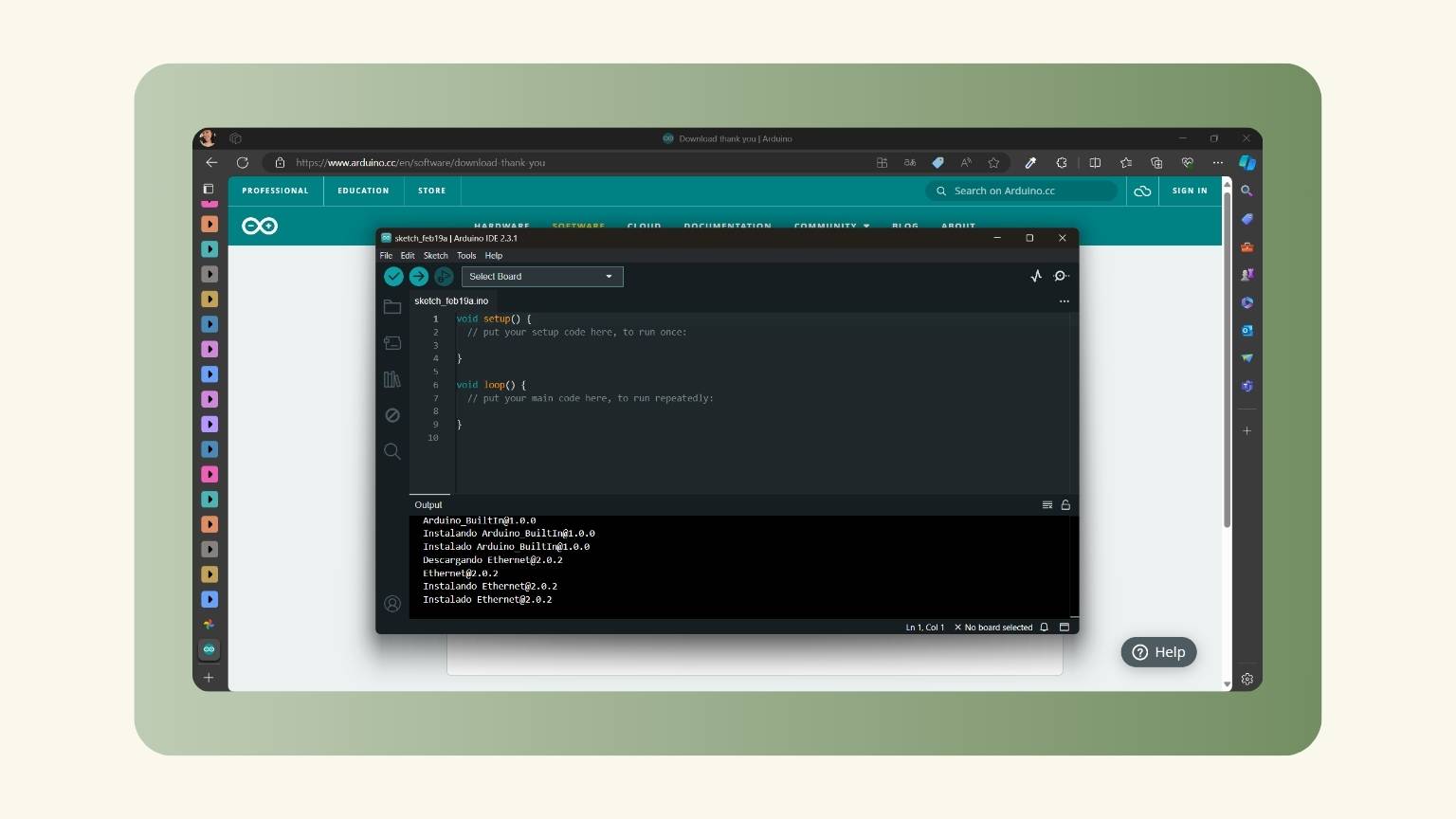Add new vertical tab plus button
The image size is (1456, 819).
(x=209, y=677)
